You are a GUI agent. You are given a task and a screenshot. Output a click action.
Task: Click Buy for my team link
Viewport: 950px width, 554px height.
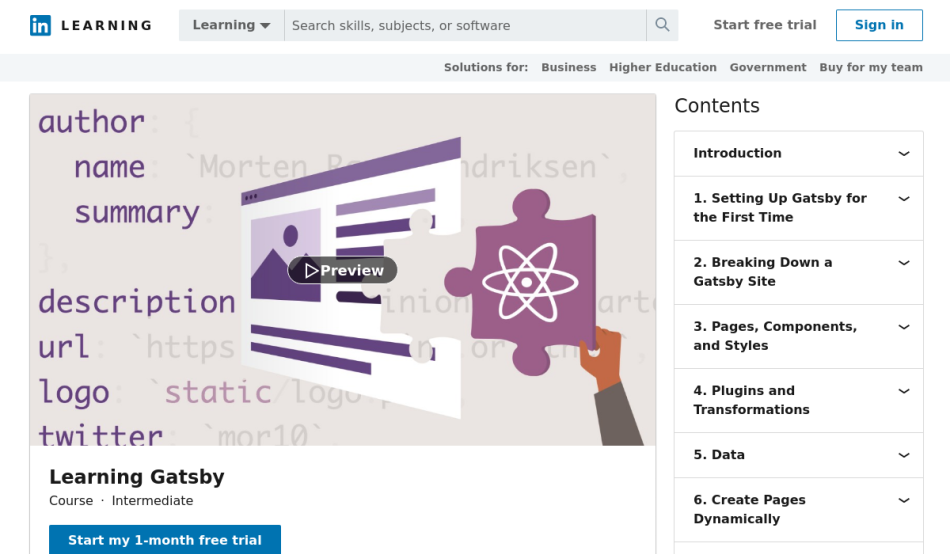pyautogui.click(x=871, y=67)
